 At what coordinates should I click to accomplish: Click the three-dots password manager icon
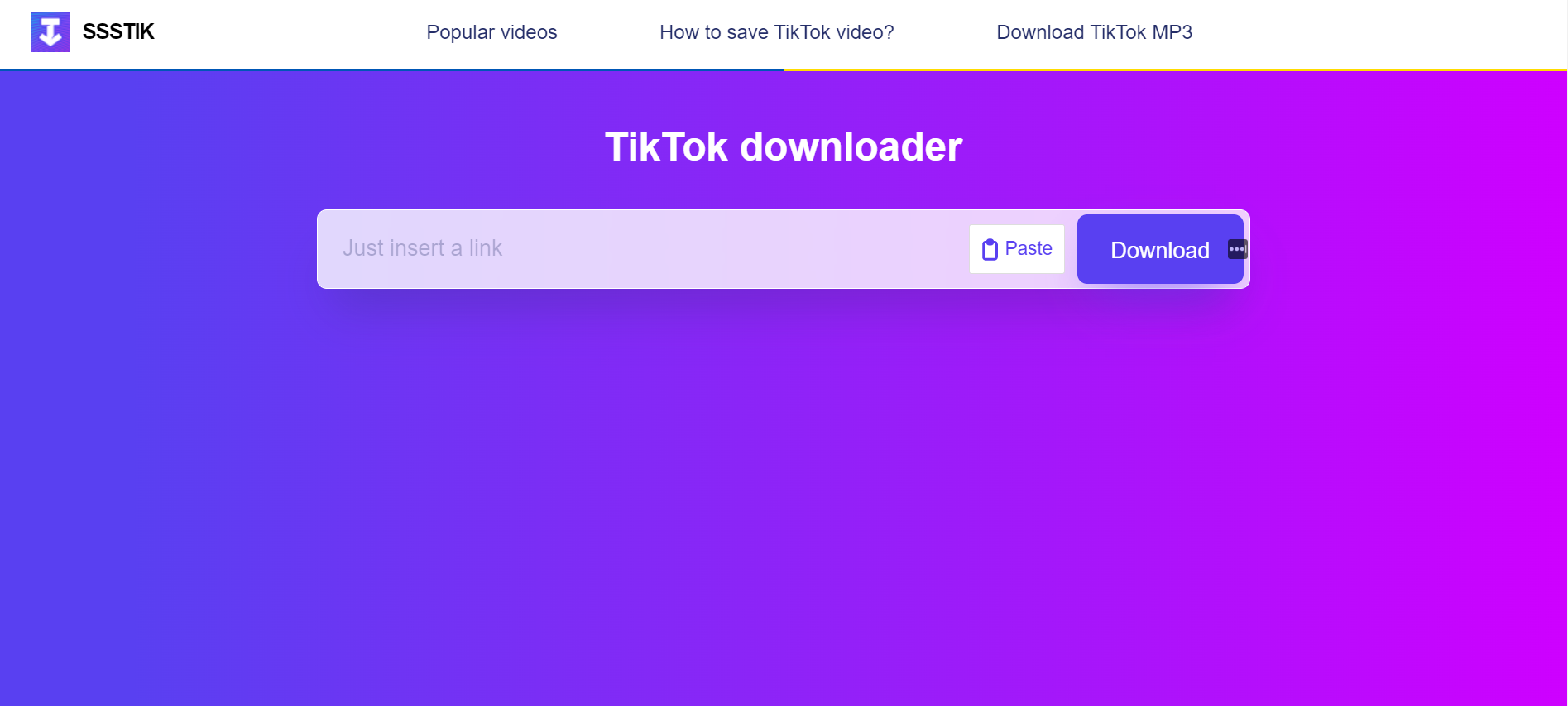1238,249
